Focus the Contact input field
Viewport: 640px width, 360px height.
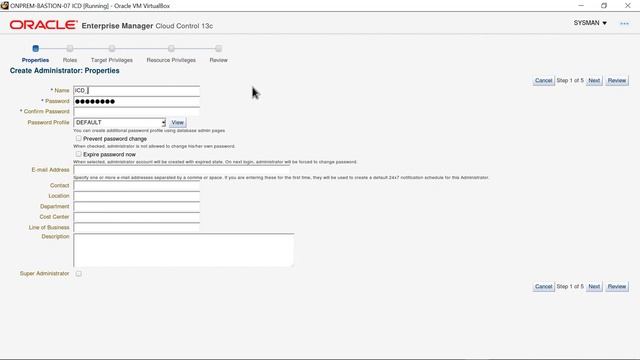pos(137,186)
